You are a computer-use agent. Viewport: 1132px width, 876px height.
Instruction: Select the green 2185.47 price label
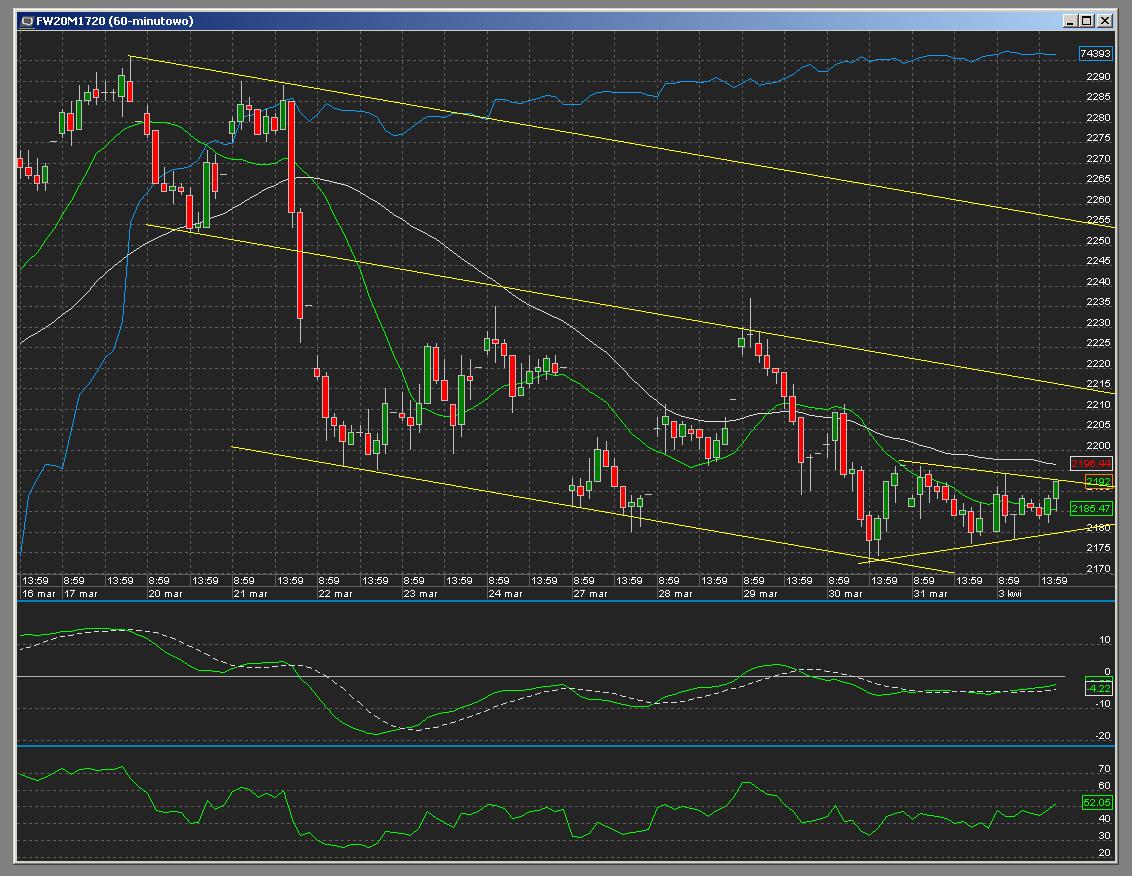(1091, 509)
